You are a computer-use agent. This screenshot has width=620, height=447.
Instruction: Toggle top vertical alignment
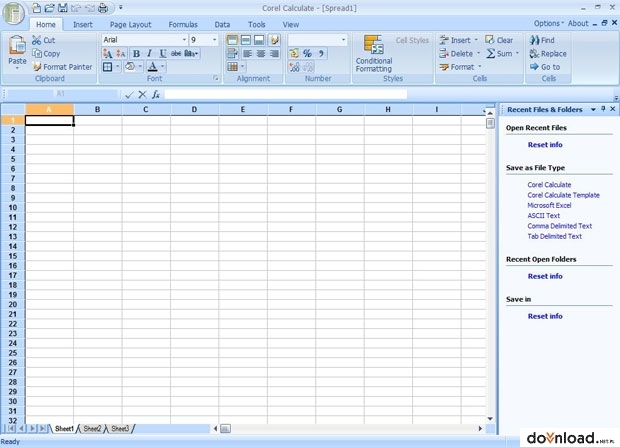point(232,40)
